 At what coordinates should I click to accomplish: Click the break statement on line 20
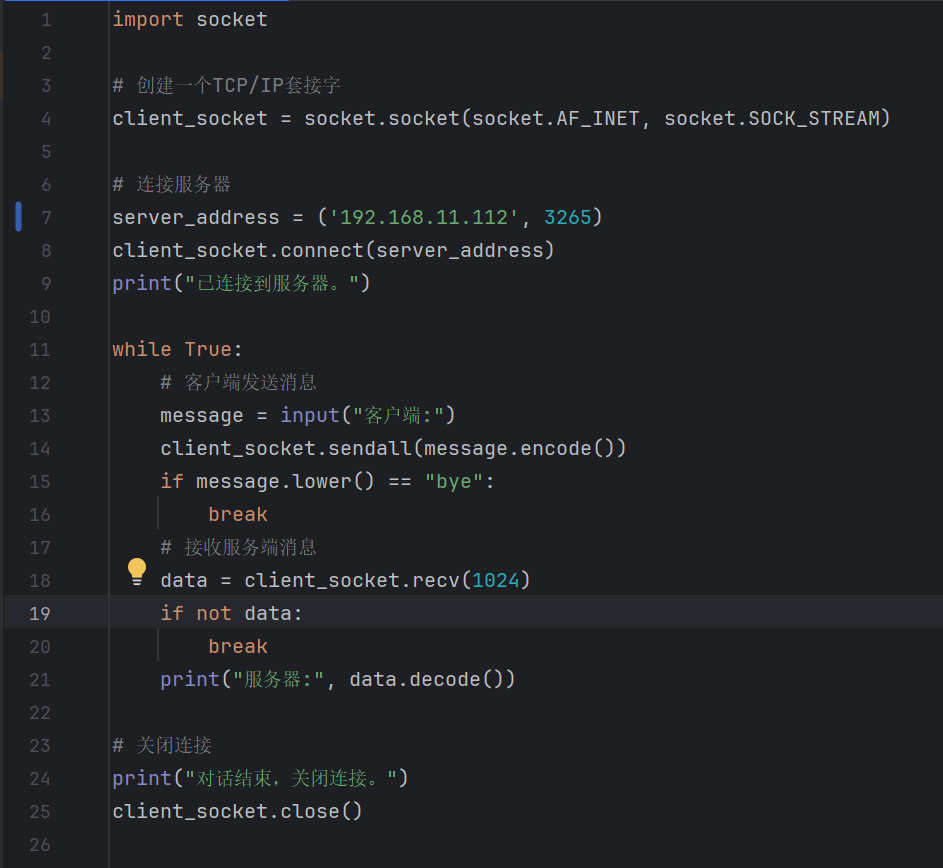point(238,646)
